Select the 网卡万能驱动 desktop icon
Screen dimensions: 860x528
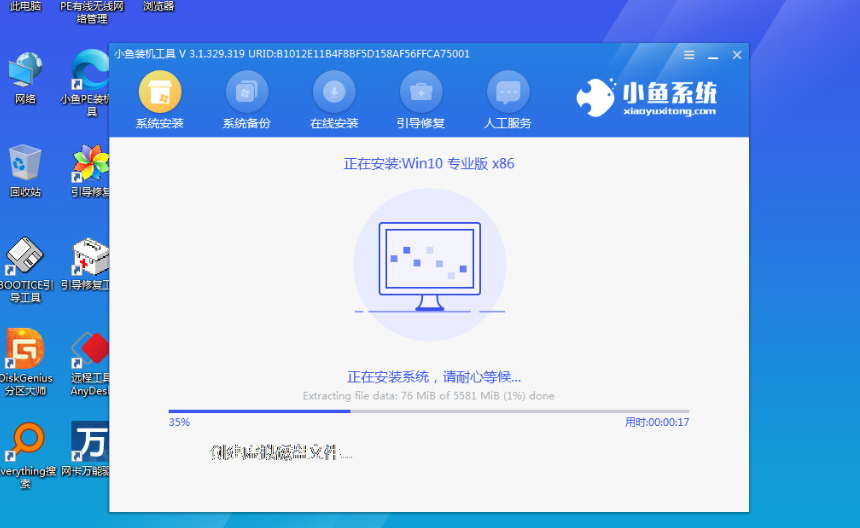(88, 448)
